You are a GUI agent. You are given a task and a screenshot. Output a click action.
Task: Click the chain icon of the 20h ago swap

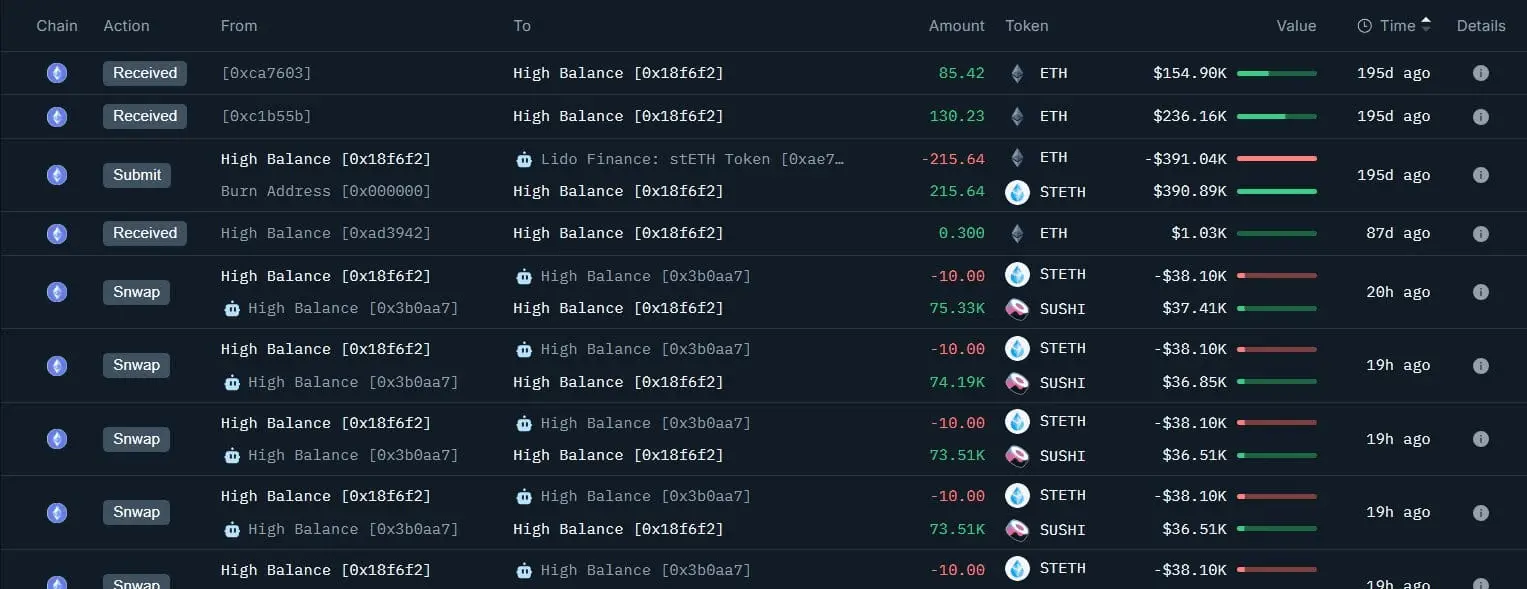point(57,292)
